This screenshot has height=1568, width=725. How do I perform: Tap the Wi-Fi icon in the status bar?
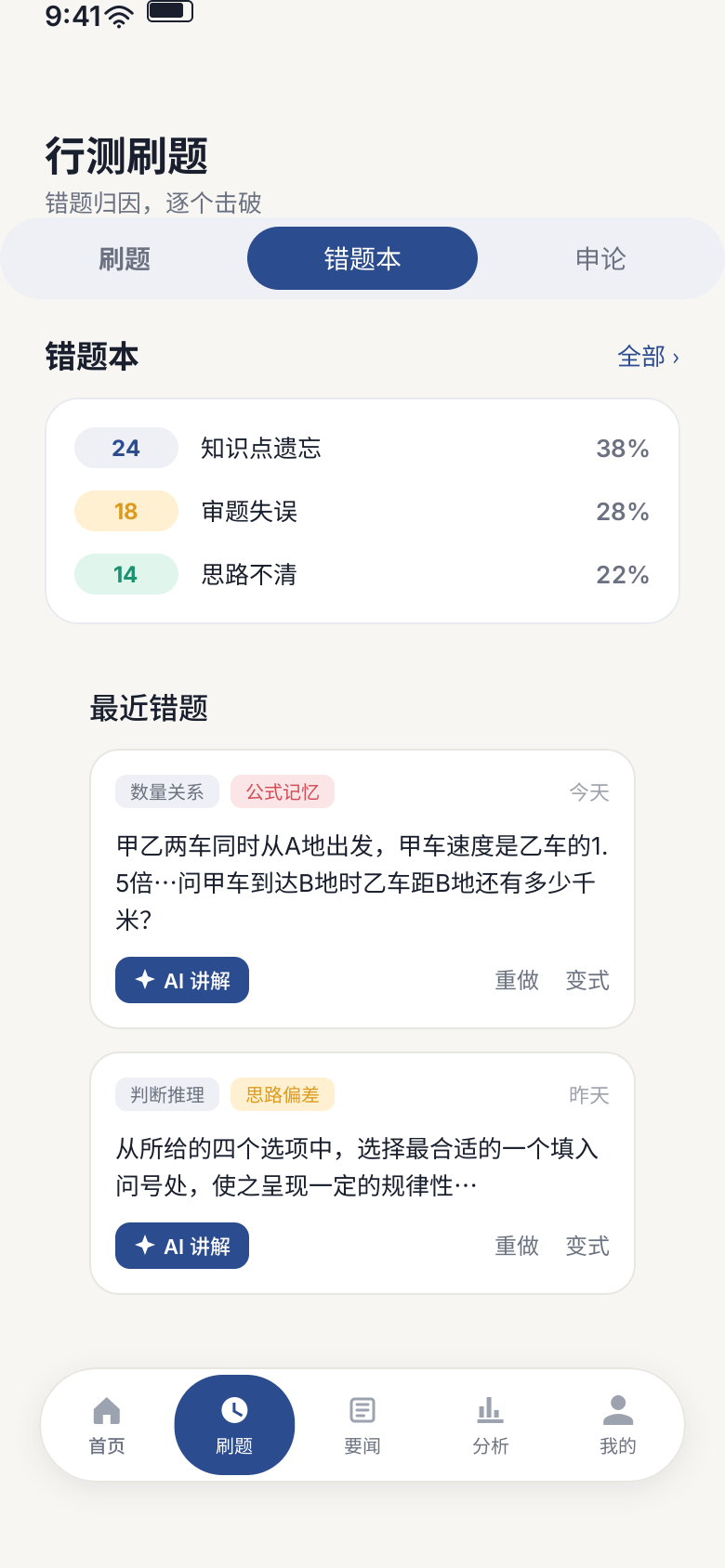pyautogui.click(x=119, y=16)
